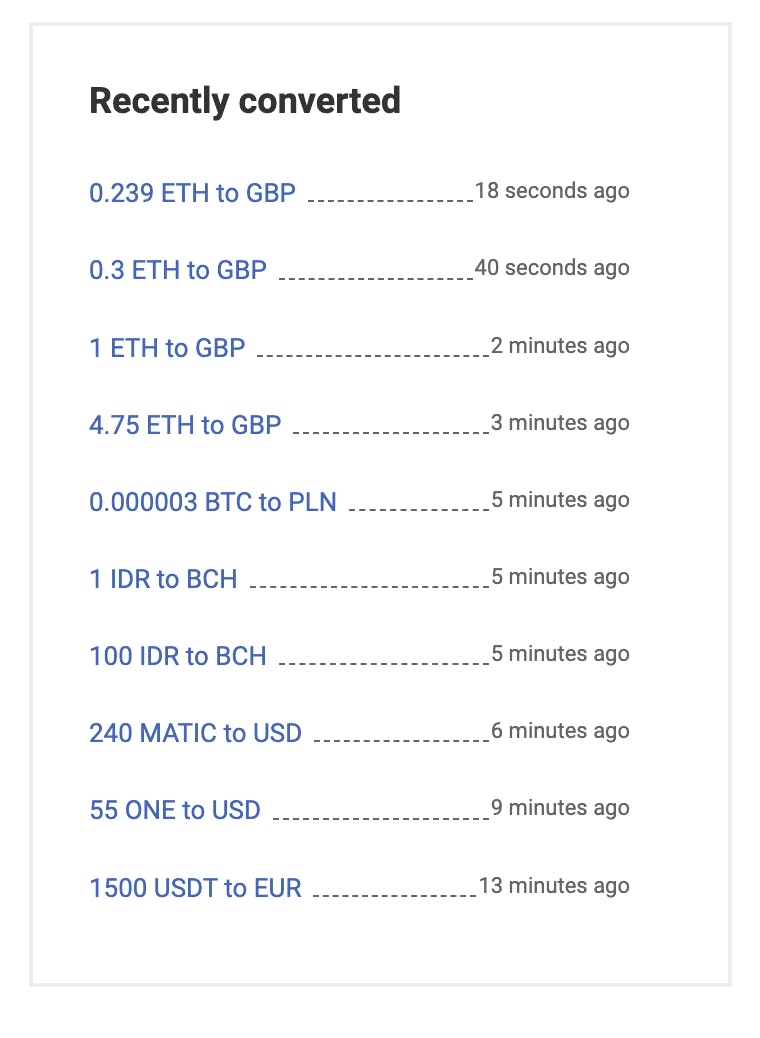This screenshot has width=760, height=1038.
Task: Open the 1 IDR to BCH link
Action: coord(163,579)
